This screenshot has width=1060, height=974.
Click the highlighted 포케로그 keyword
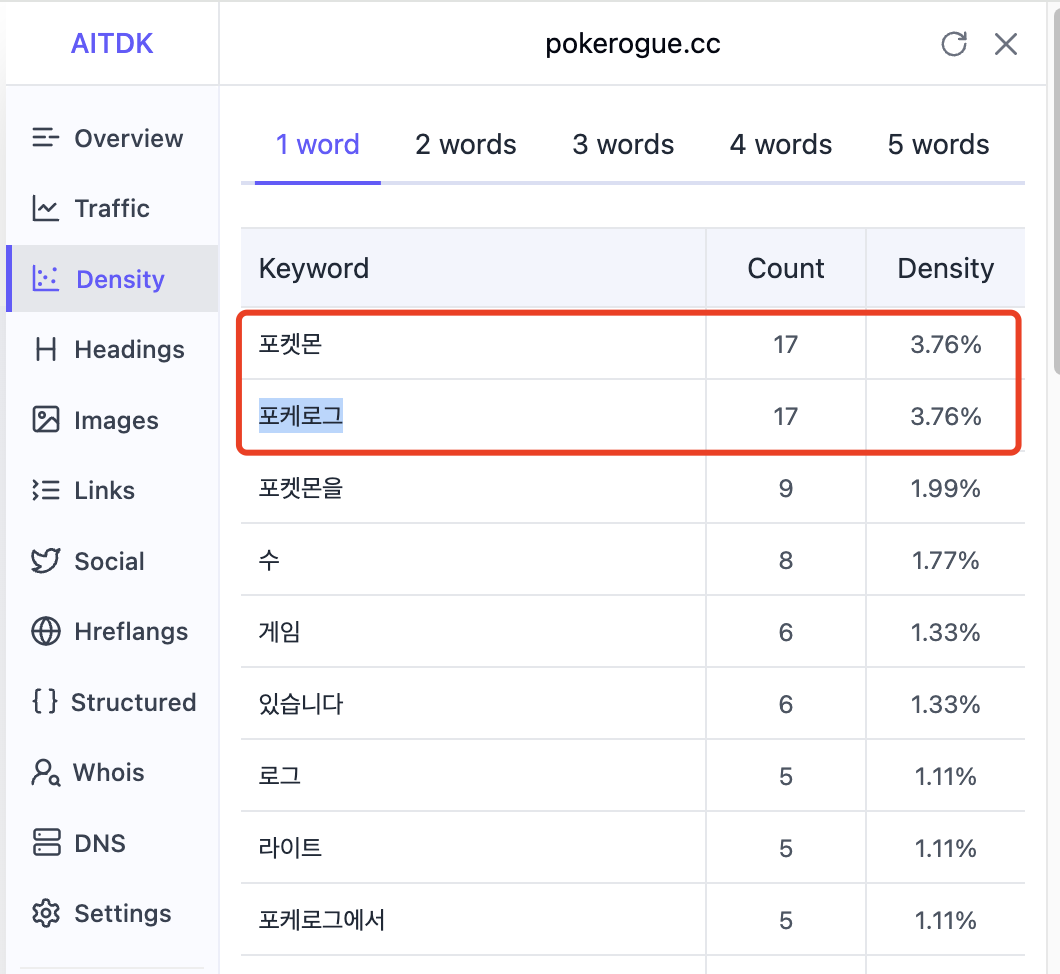301,416
